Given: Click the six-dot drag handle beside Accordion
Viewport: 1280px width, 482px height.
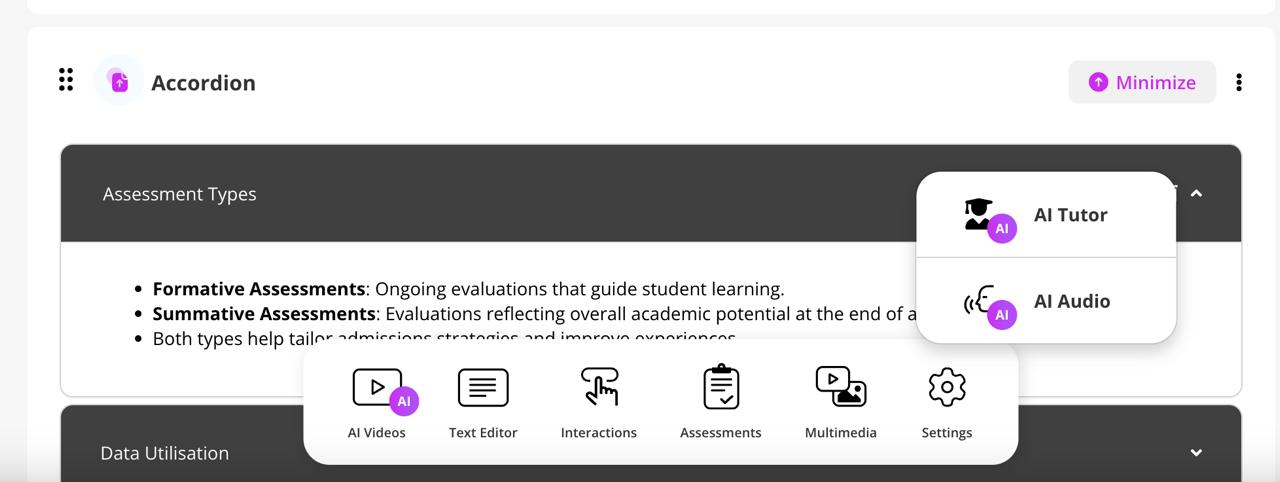Looking at the screenshot, I should coord(66,80).
